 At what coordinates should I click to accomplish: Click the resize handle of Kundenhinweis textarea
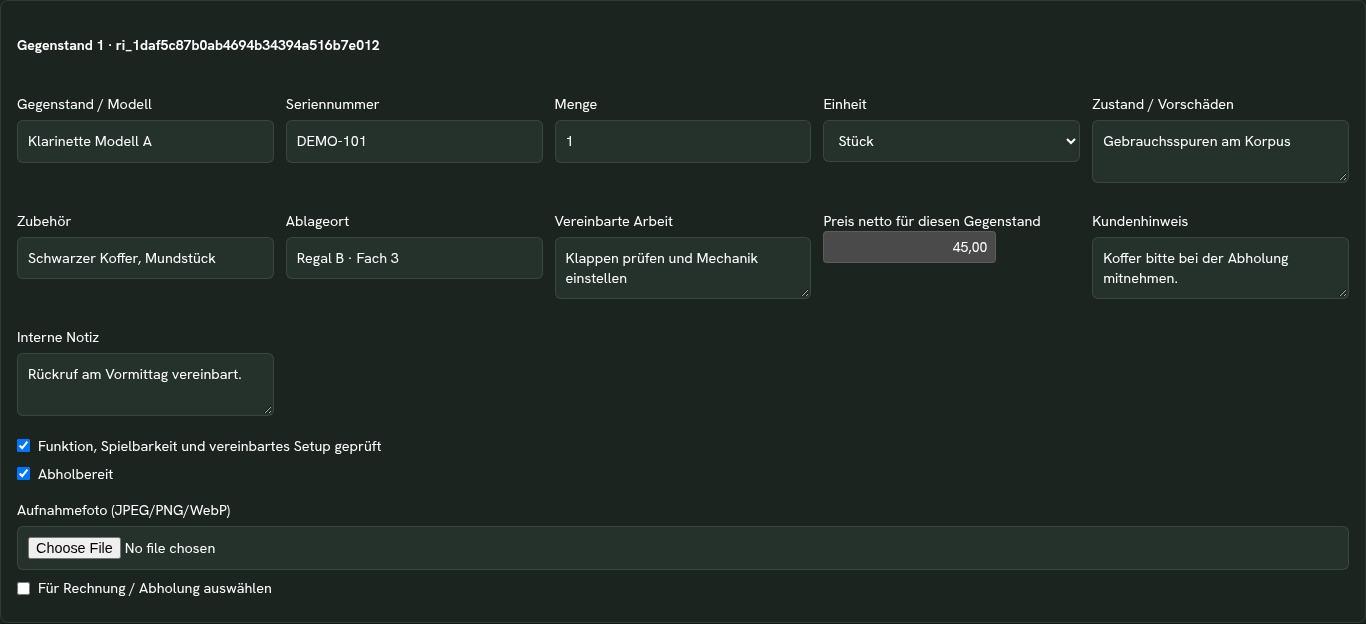point(1342,292)
